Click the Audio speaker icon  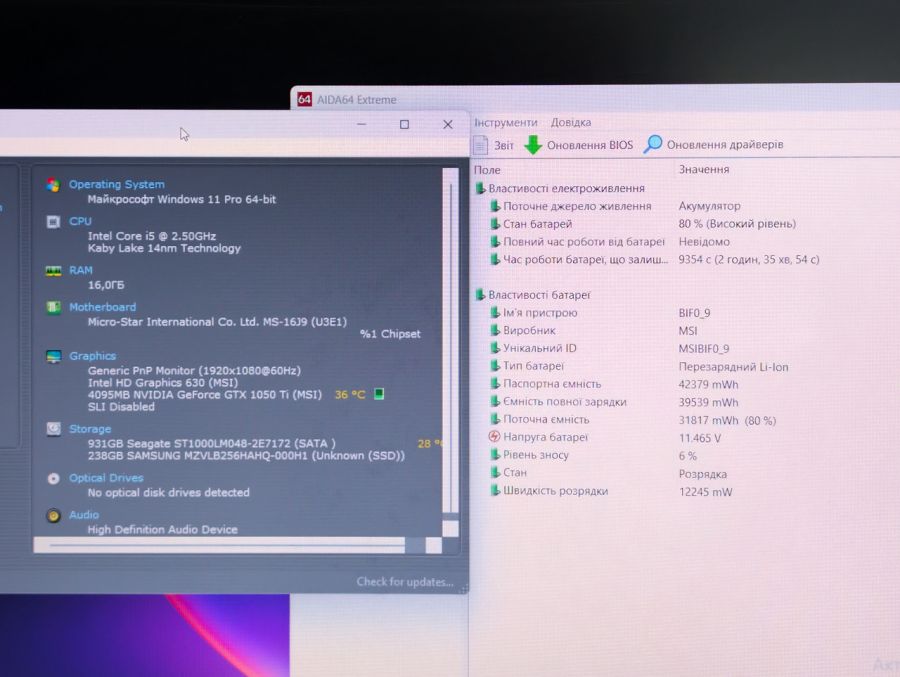53,516
